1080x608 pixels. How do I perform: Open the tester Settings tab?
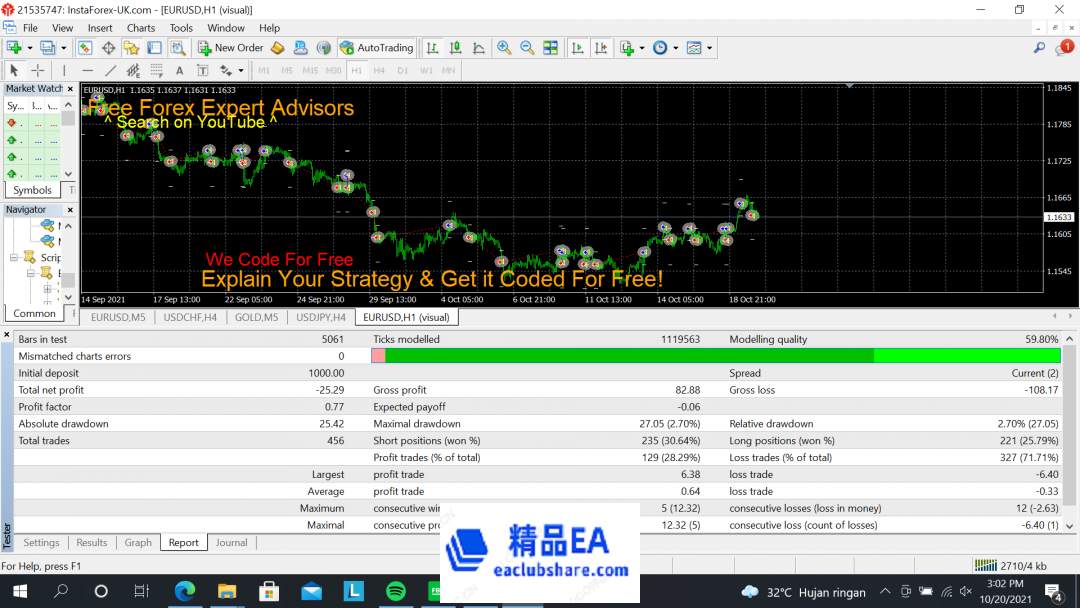point(41,543)
